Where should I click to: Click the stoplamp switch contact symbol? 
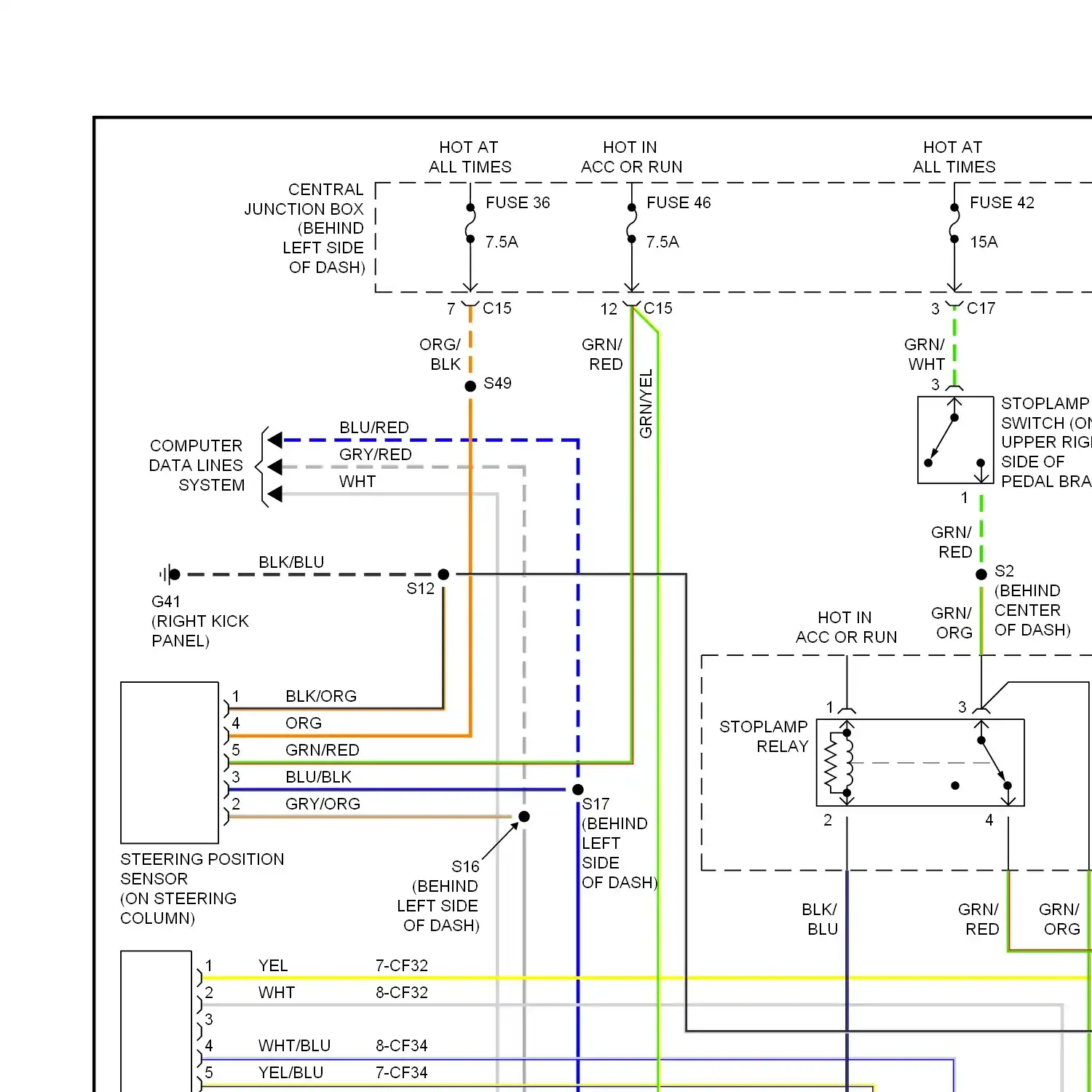tap(954, 440)
